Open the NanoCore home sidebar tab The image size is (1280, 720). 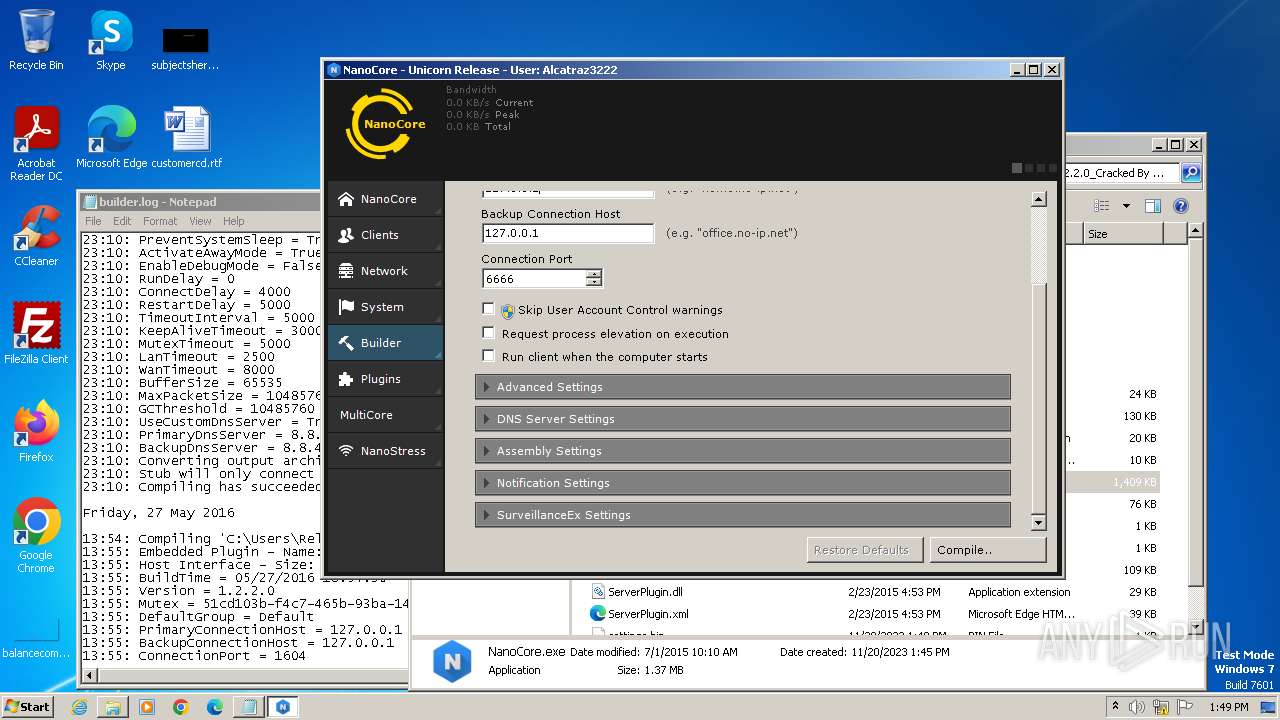coord(385,199)
